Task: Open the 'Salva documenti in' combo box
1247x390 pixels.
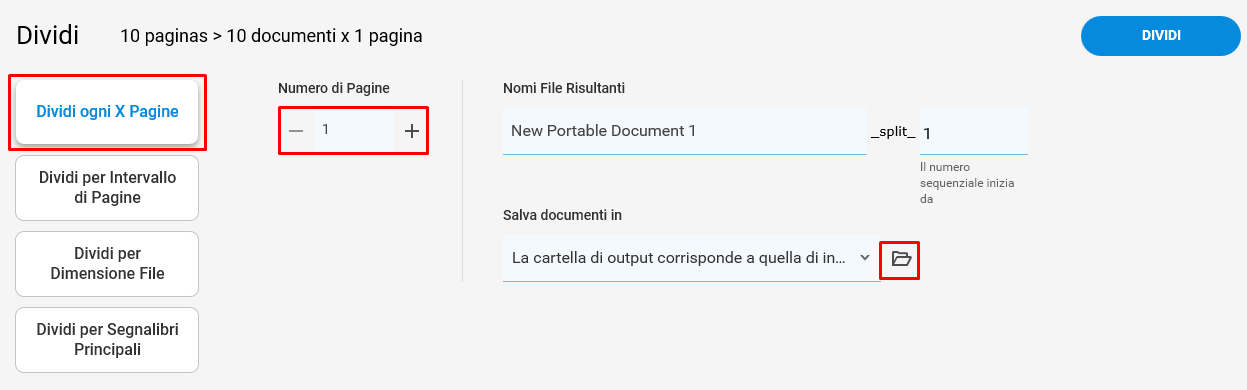Action: click(691, 258)
